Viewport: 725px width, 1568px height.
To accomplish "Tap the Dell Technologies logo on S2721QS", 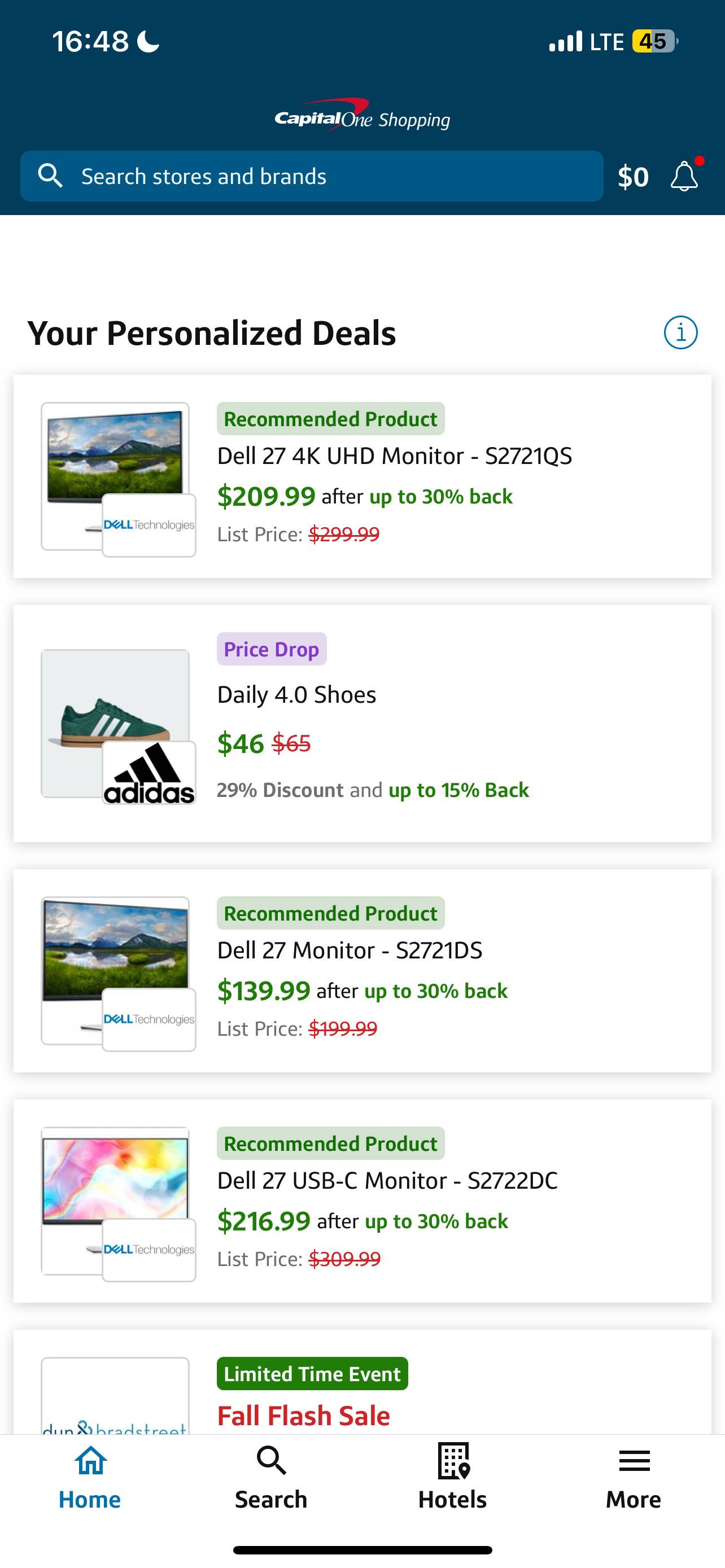I will tap(149, 525).
